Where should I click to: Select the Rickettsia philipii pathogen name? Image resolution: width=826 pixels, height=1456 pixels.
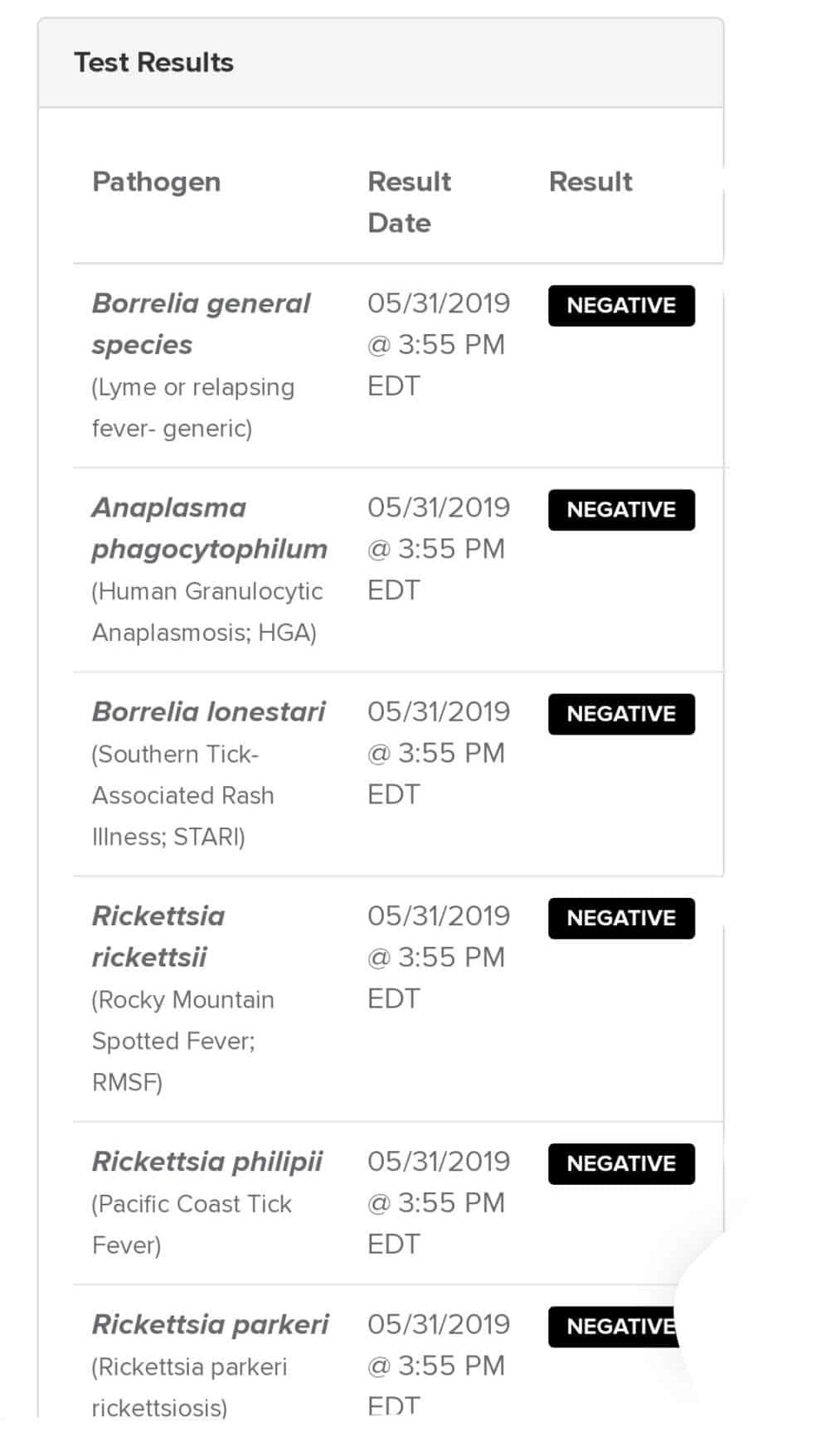pyautogui.click(x=207, y=1162)
